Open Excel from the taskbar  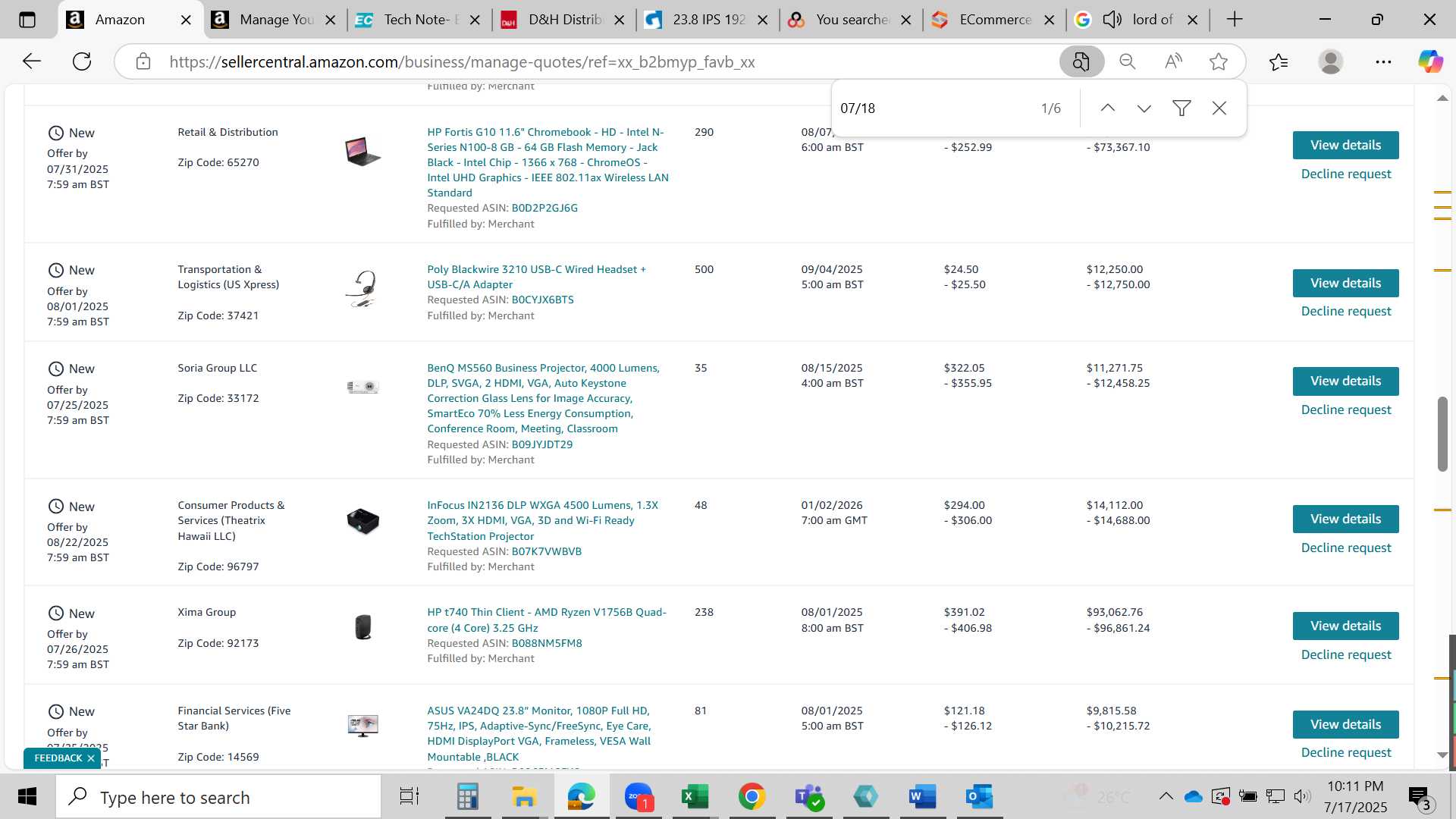tap(695, 797)
